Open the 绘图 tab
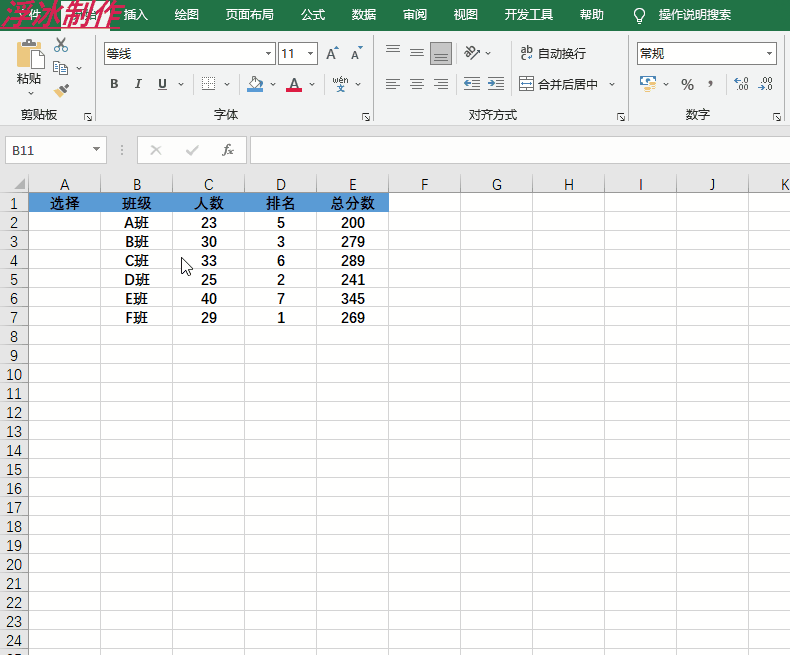The width and height of the screenshot is (790, 655). click(186, 15)
